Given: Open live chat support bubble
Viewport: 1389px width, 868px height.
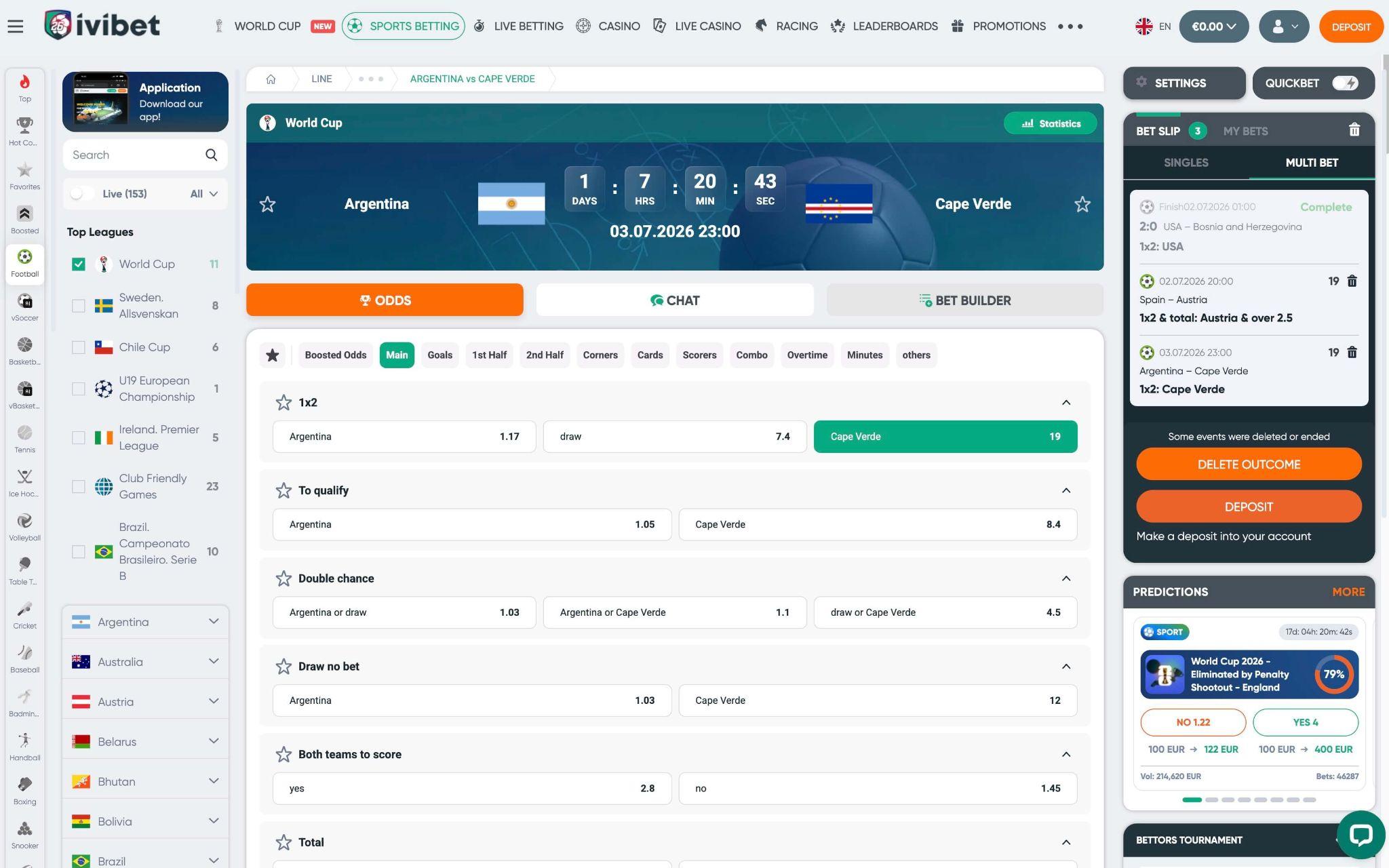Looking at the screenshot, I should click(x=1361, y=834).
